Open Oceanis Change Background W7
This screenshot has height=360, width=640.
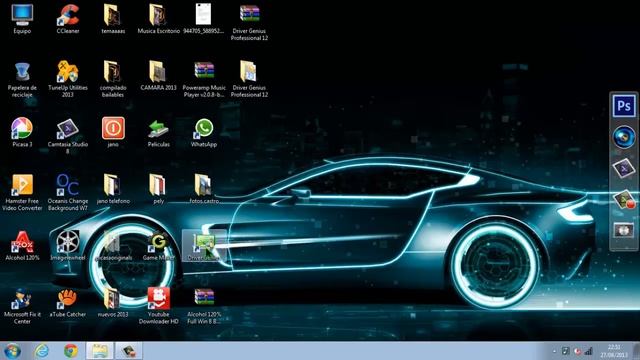pyautogui.click(x=68, y=192)
